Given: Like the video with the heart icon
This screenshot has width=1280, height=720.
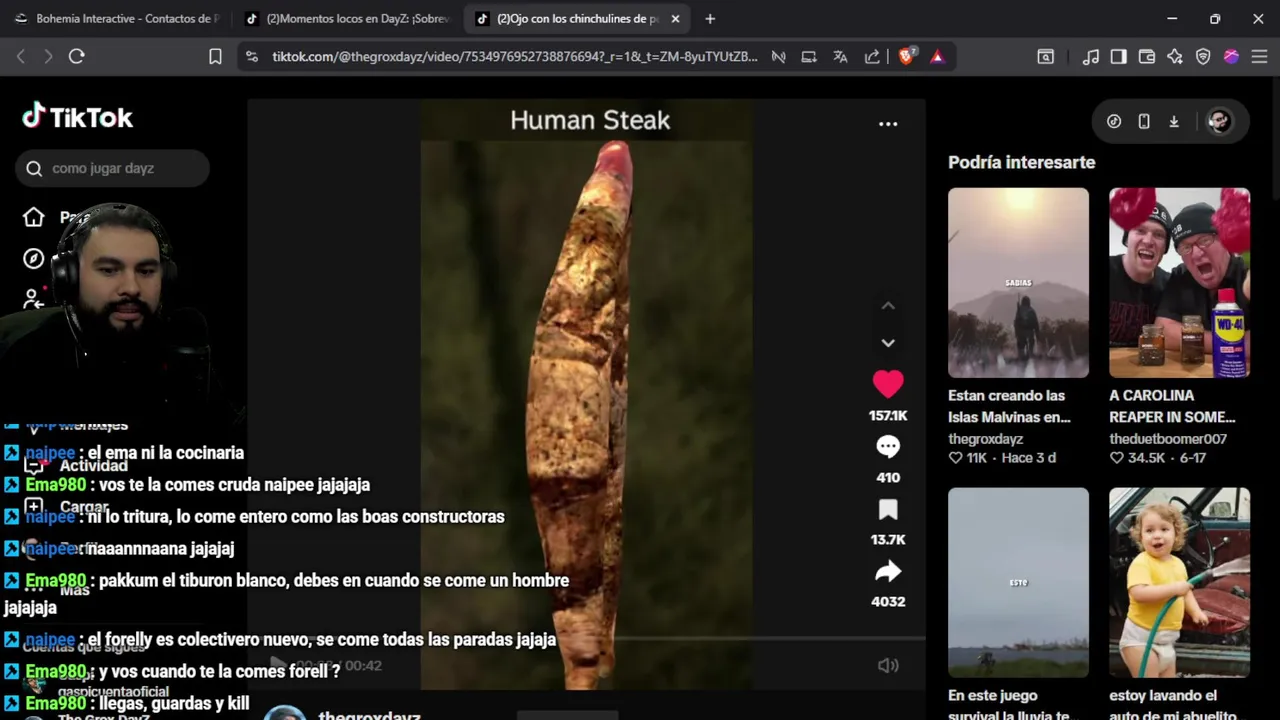Looking at the screenshot, I should tap(888, 384).
